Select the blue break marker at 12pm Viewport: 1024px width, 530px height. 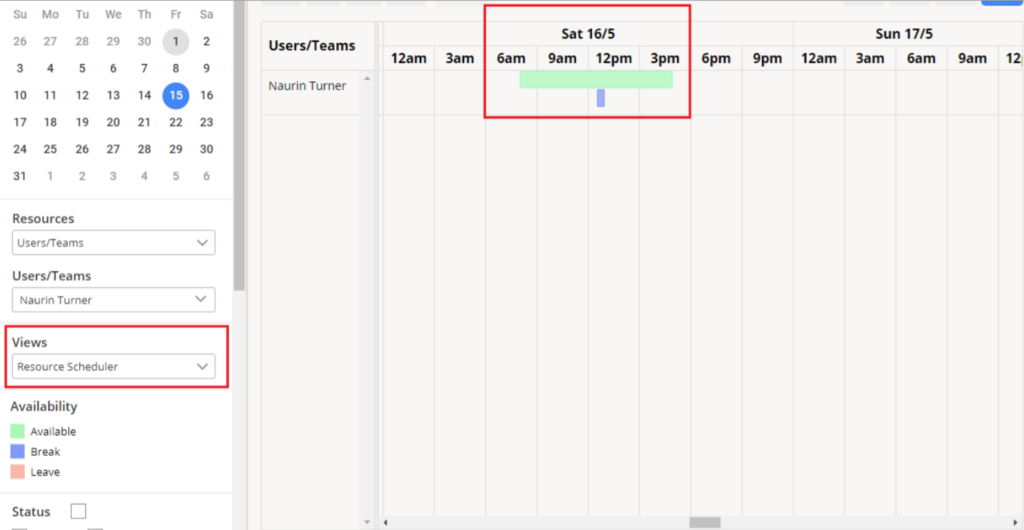point(601,98)
